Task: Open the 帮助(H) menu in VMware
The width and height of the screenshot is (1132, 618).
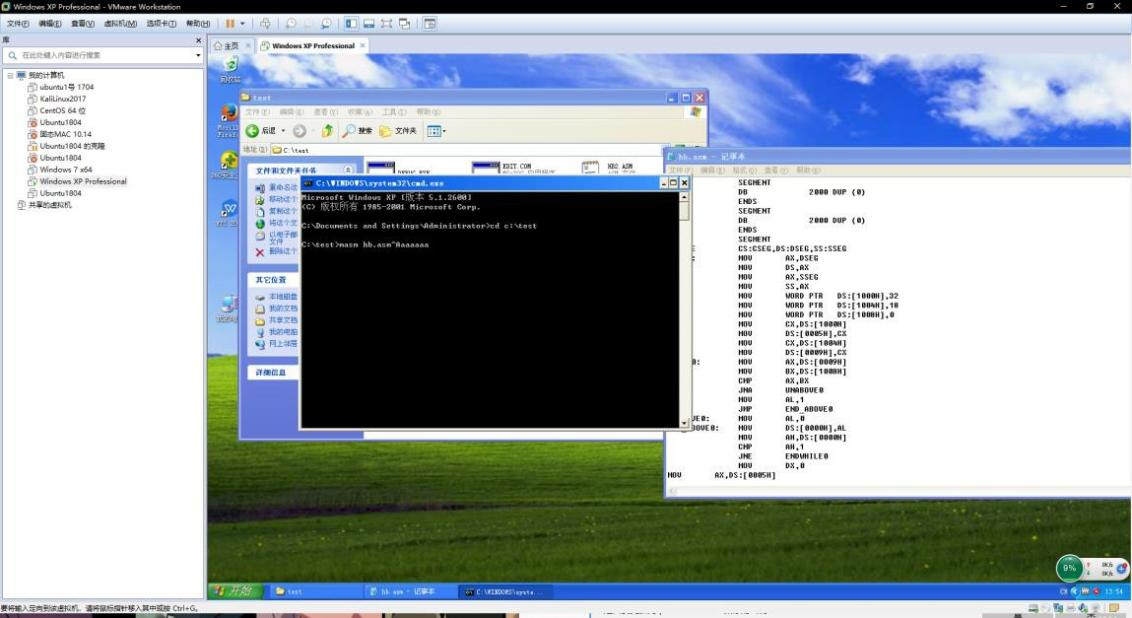Action: [x=198, y=24]
